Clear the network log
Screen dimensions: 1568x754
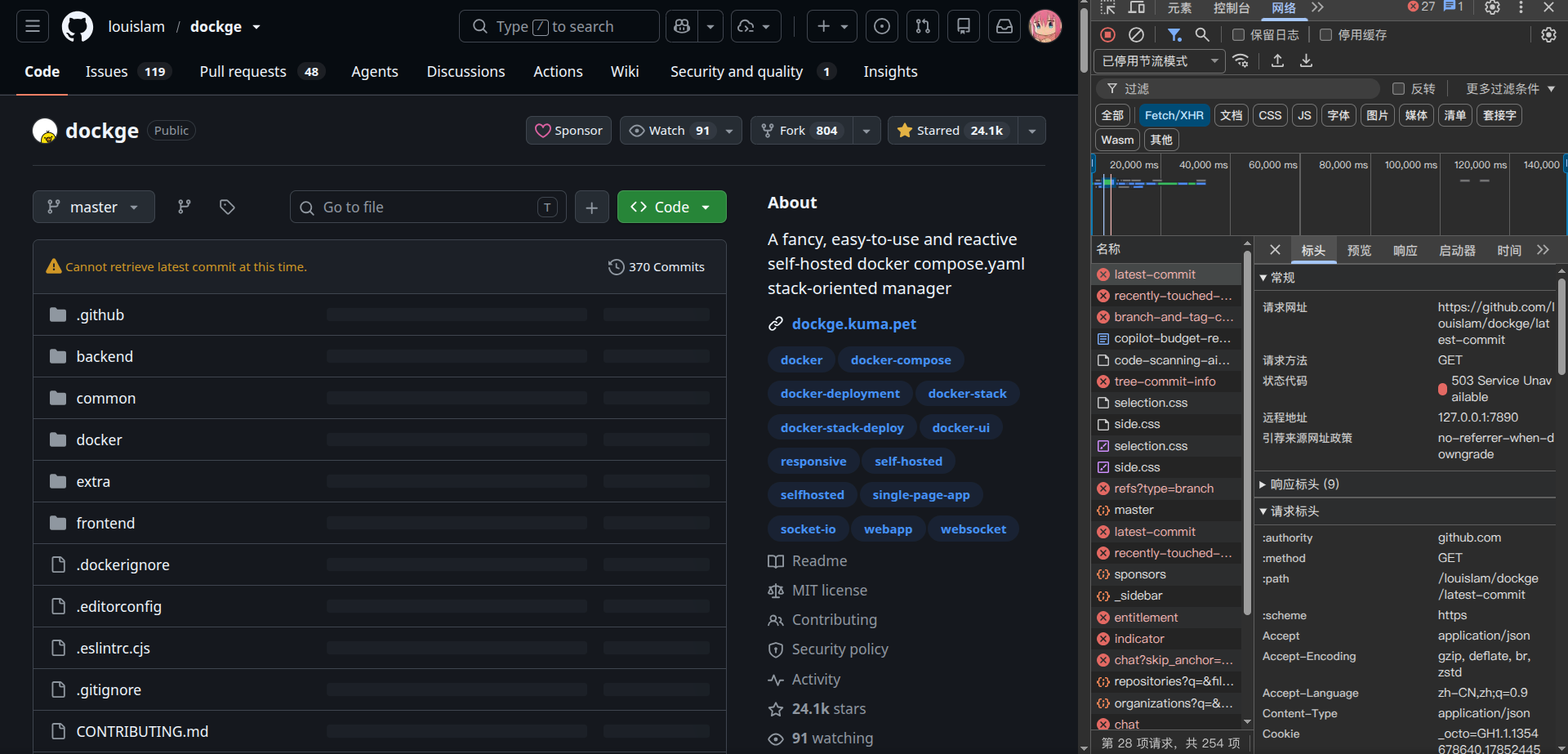[x=1136, y=34]
